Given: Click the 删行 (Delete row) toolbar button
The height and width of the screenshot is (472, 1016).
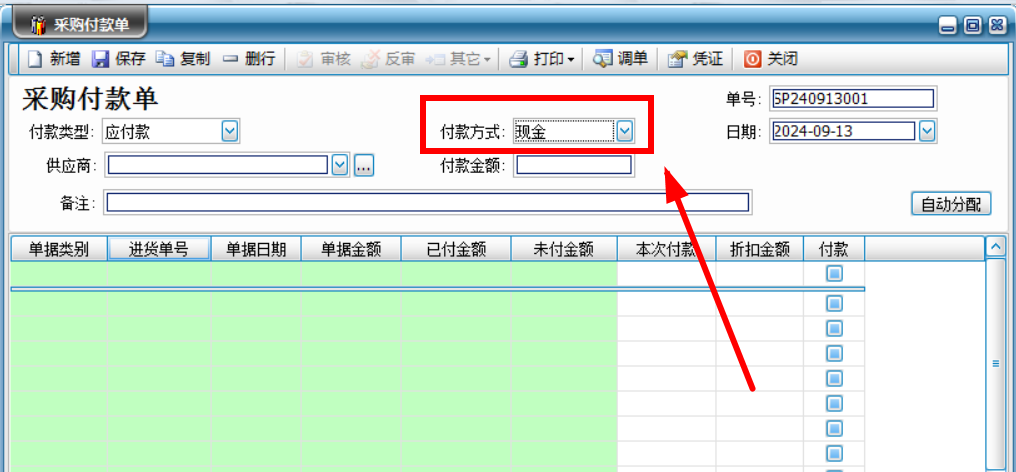Looking at the screenshot, I should click(249, 59).
